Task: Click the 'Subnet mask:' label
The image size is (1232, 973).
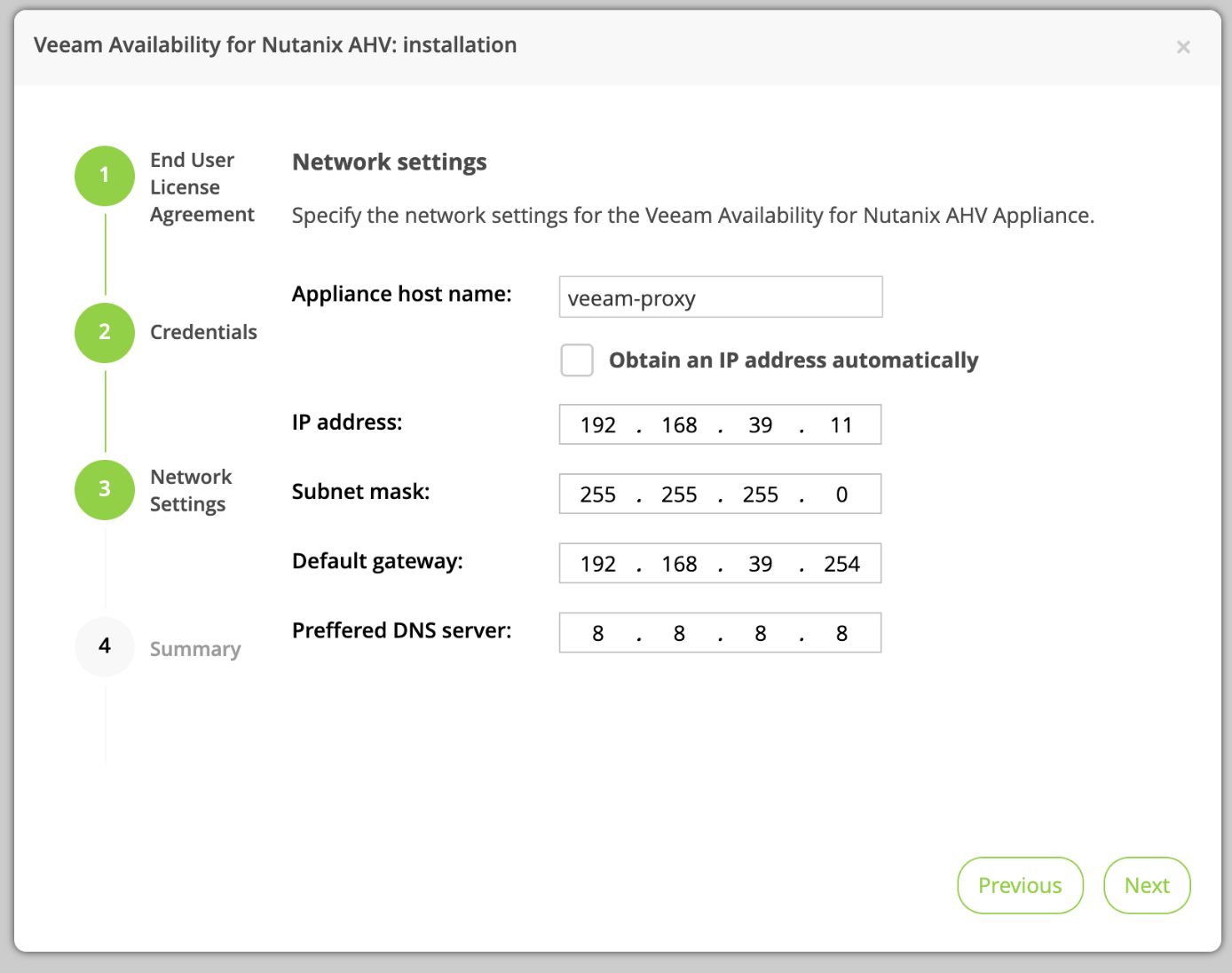Action: coord(360,491)
